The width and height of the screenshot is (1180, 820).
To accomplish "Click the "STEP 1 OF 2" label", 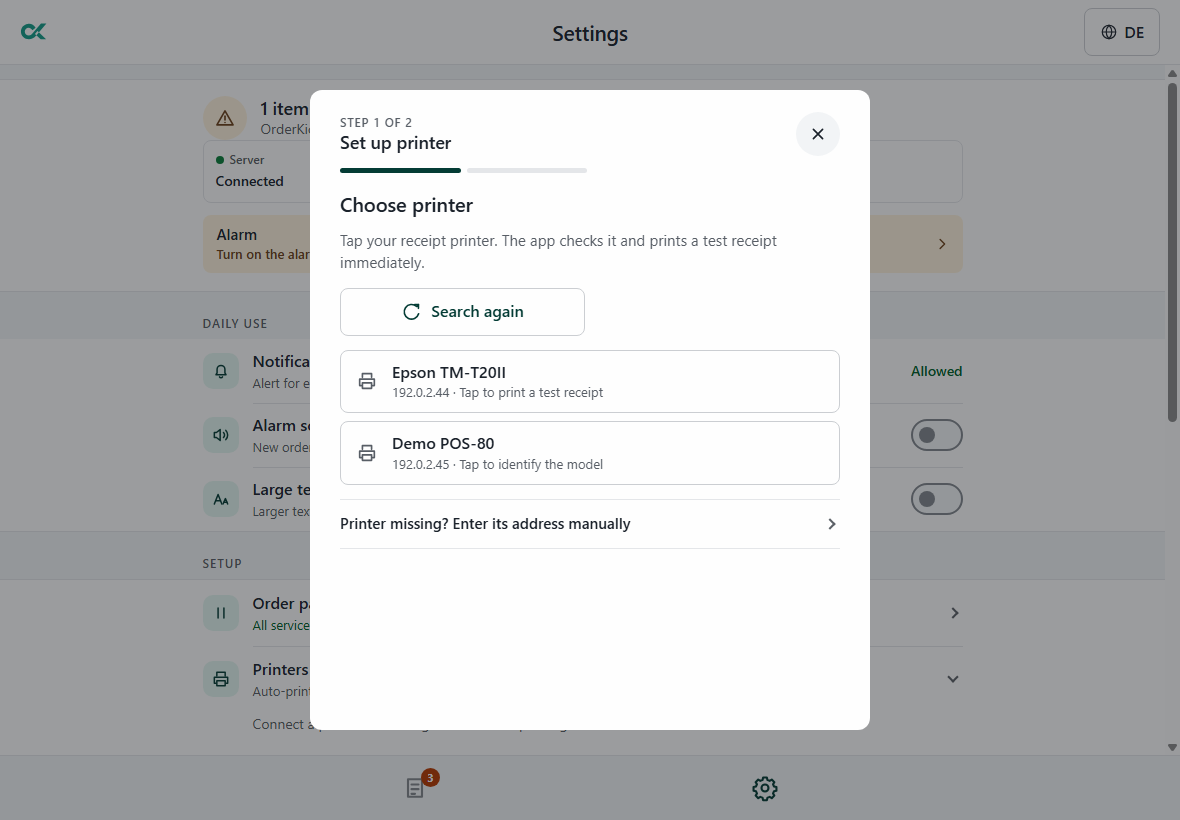I will tap(376, 123).
